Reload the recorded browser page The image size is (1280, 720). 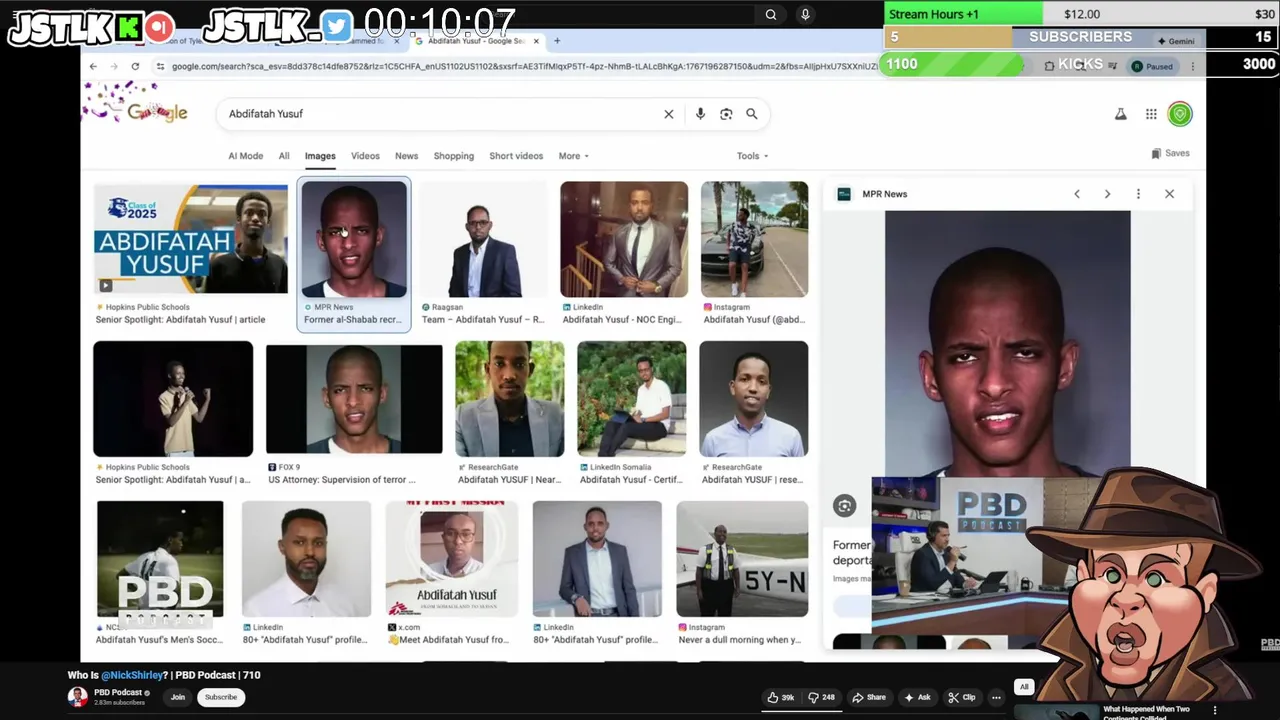pyautogui.click(x=135, y=67)
